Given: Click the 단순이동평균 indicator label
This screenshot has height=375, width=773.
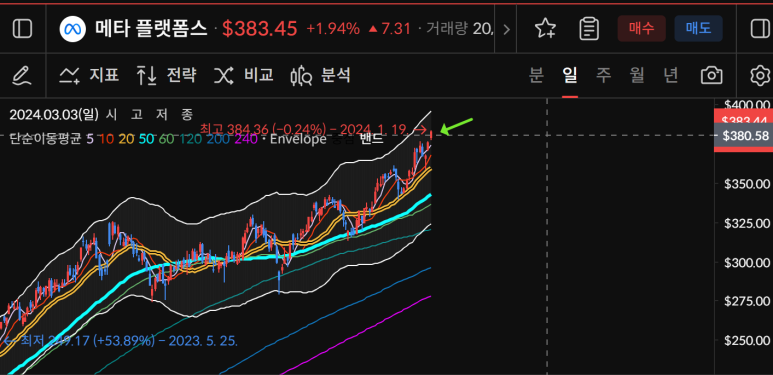Looking at the screenshot, I should (x=46, y=139).
